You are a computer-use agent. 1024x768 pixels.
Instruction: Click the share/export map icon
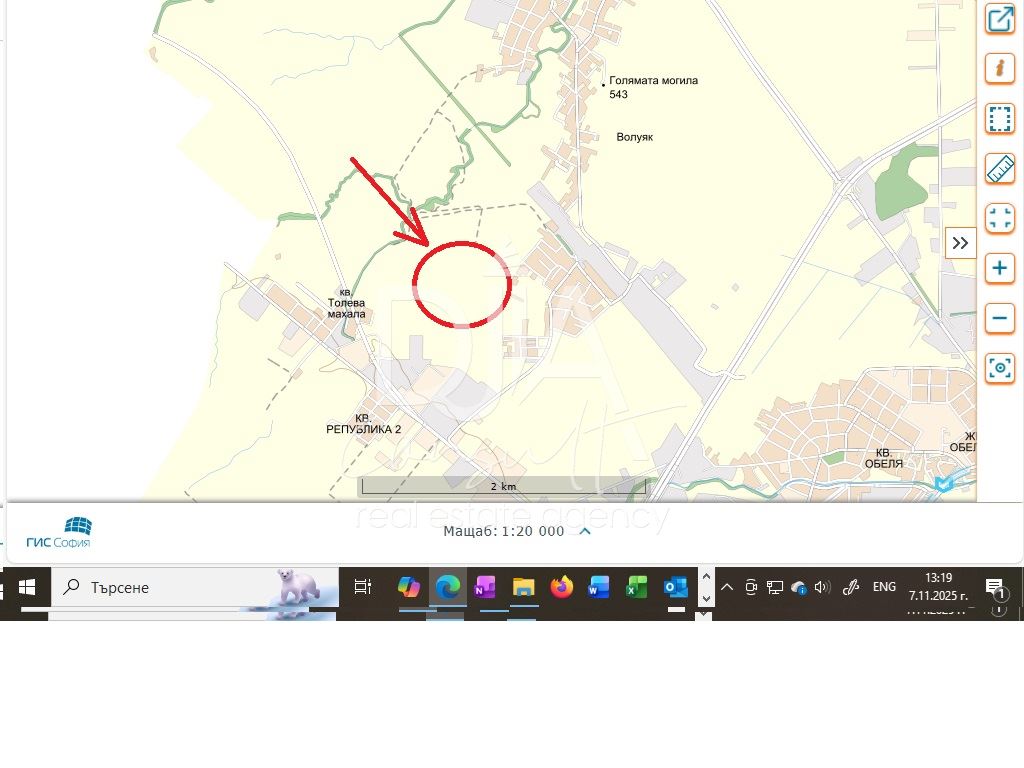click(999, 19)
